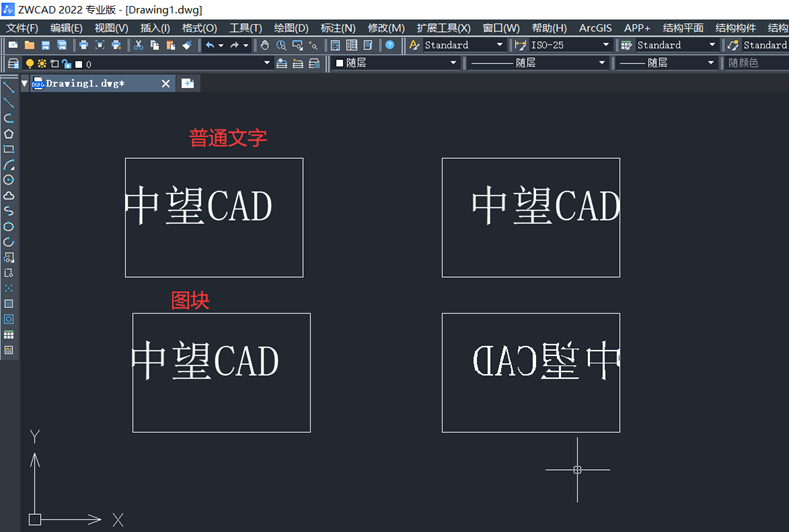Viewport: 789px width, 532px height.
Task: Click the Publish icon
Action: (x=116, y=45)
